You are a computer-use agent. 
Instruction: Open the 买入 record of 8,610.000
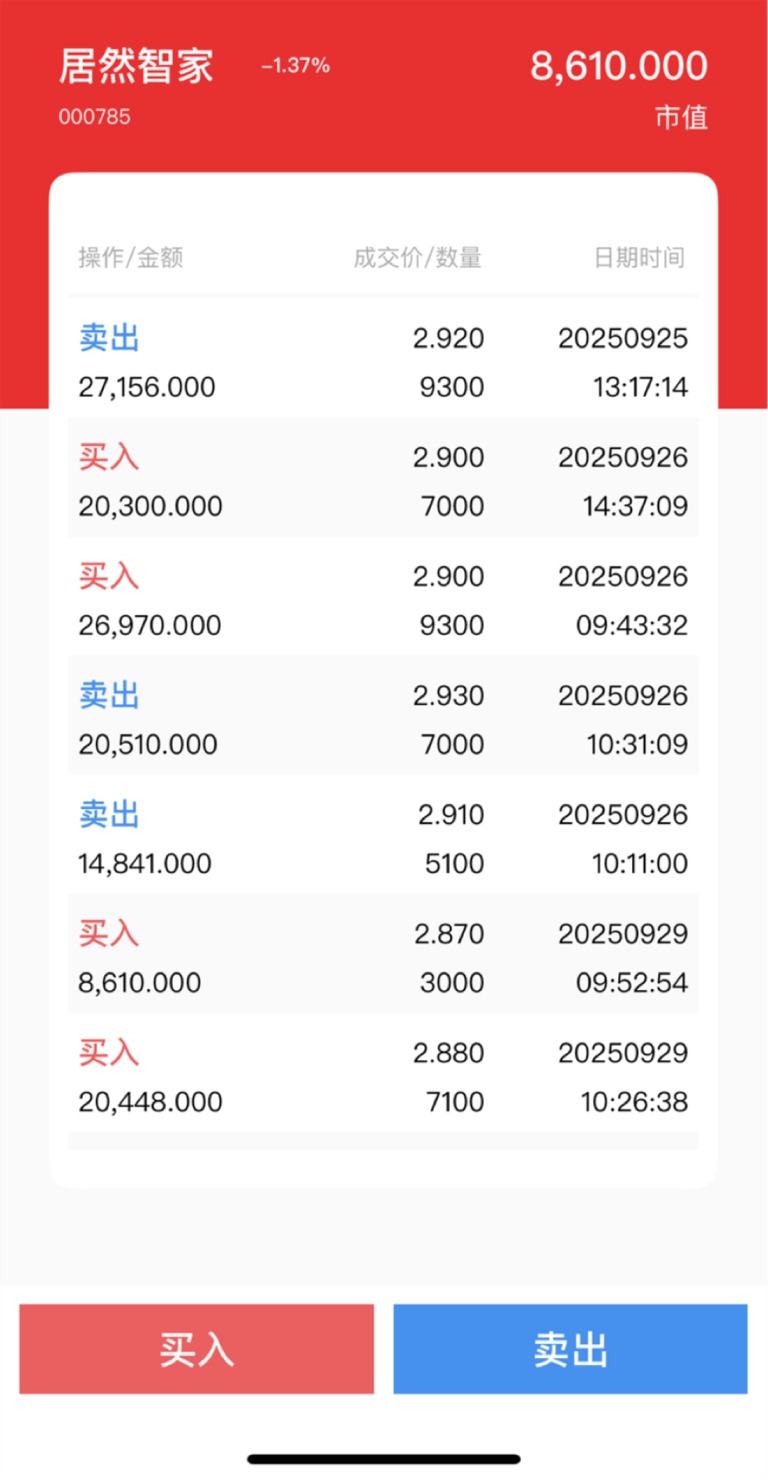coord(383,957)
